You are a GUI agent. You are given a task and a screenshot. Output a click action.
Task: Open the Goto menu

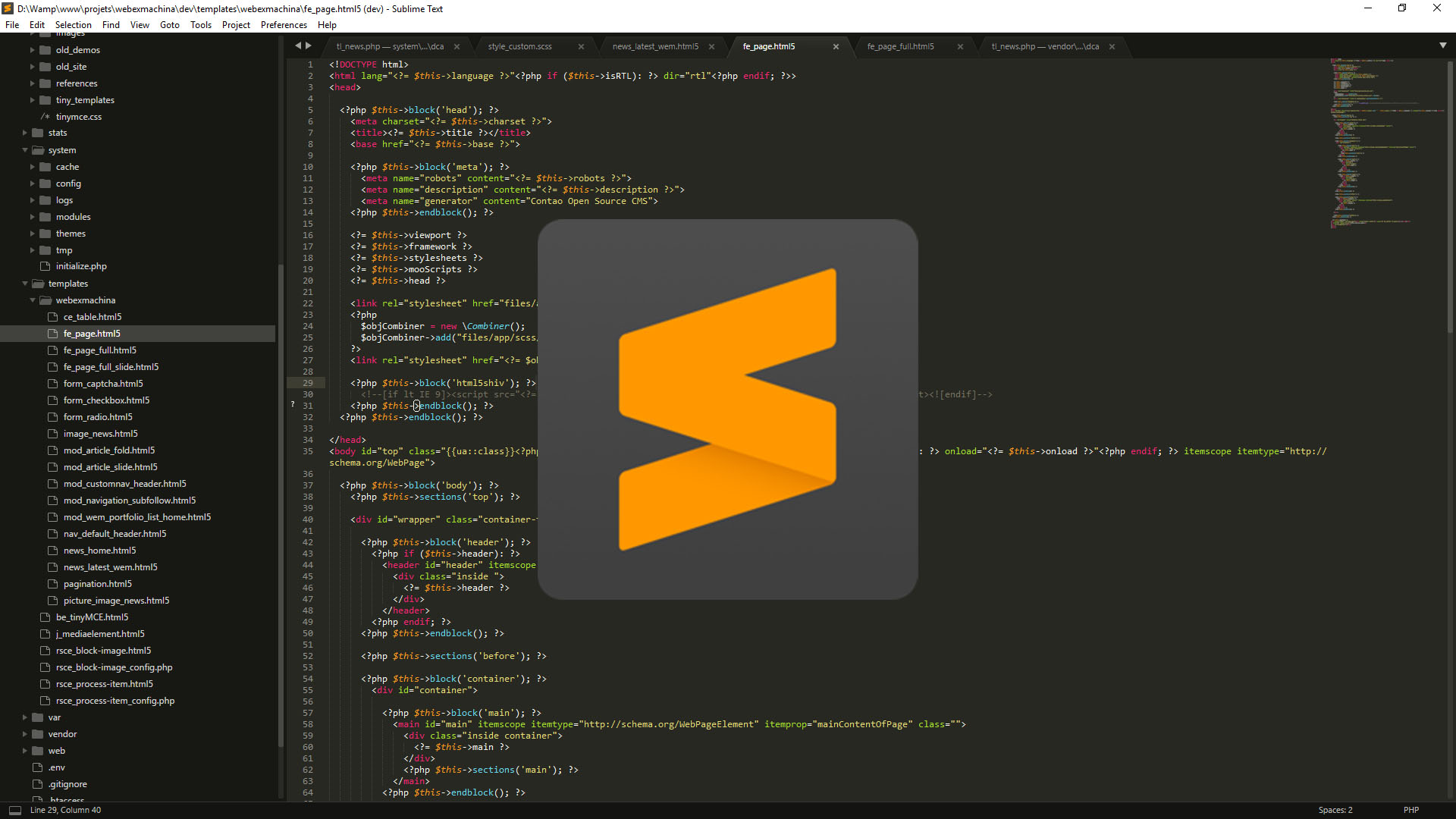(x=170, y=25)
